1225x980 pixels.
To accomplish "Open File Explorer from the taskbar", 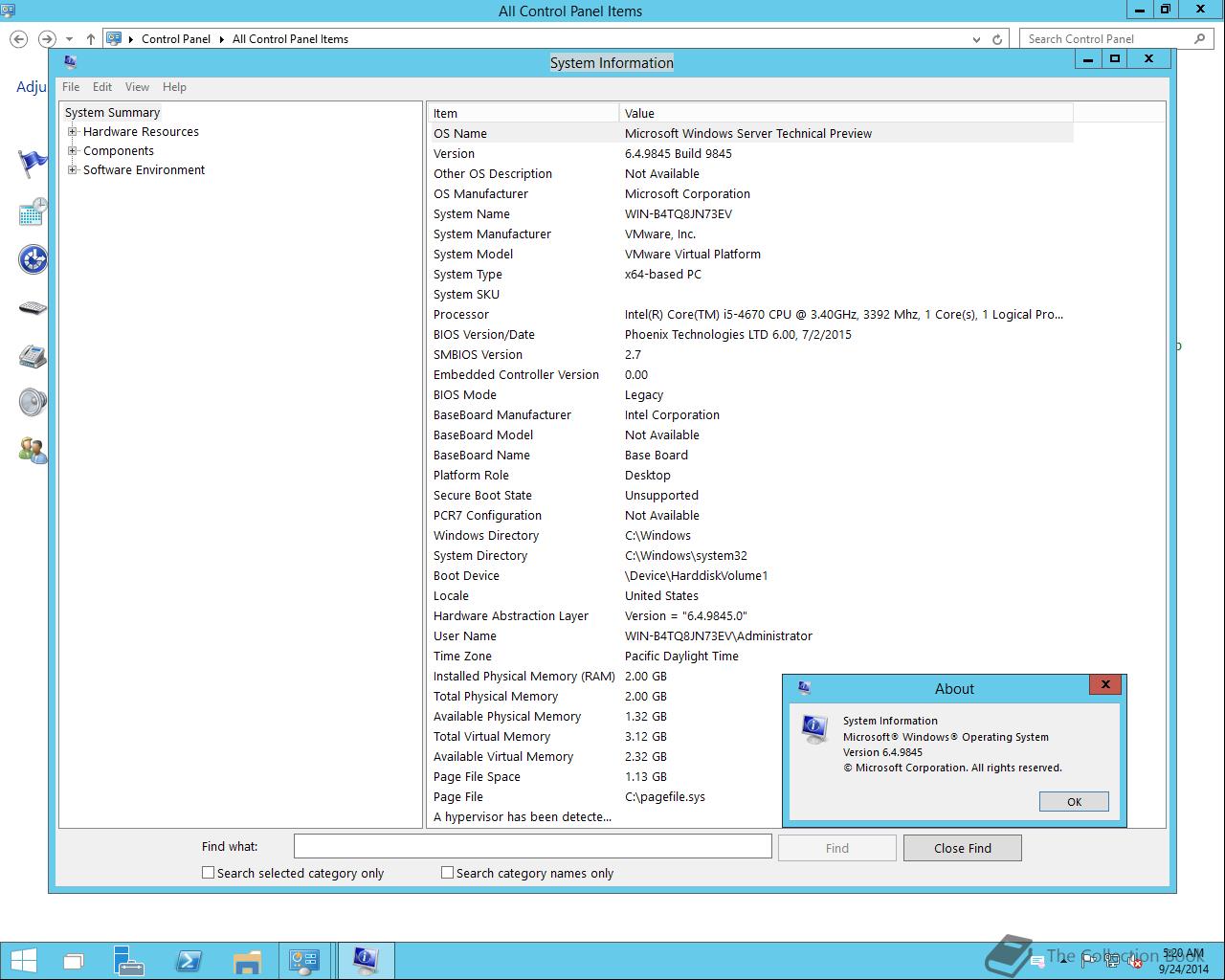I will point(247,961).
